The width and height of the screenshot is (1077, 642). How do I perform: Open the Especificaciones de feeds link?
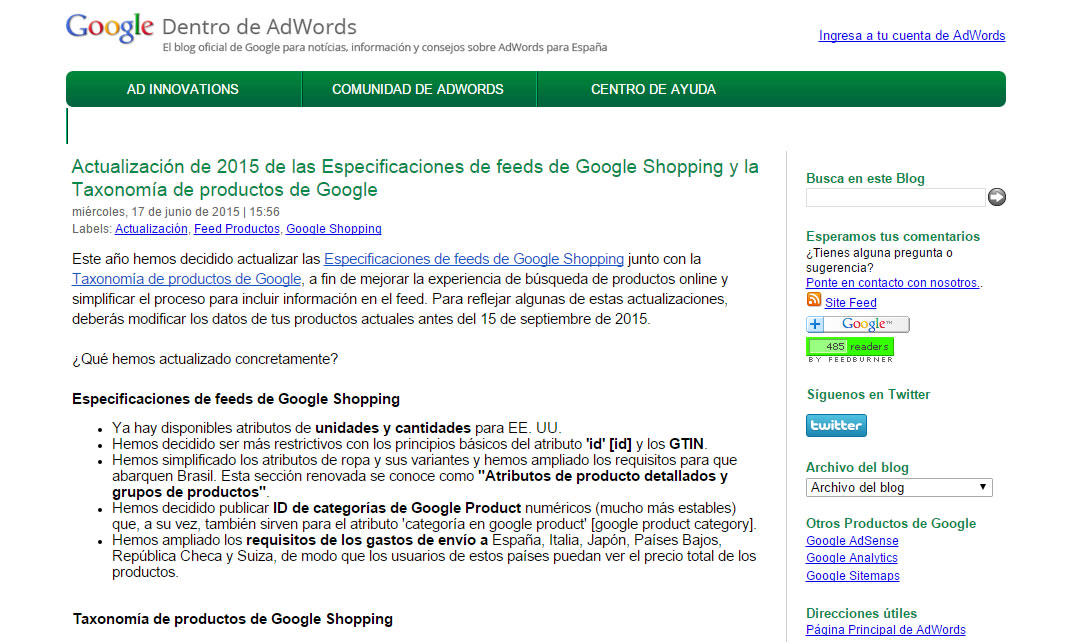pos(473,258)
